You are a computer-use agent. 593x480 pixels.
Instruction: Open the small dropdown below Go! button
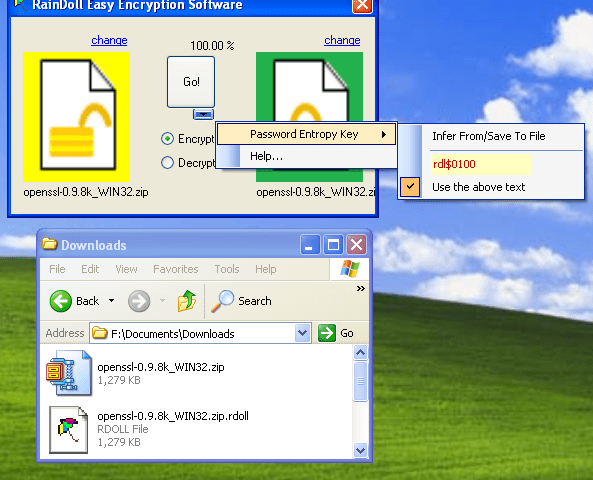pyautogui.click(x=203, y=114)
